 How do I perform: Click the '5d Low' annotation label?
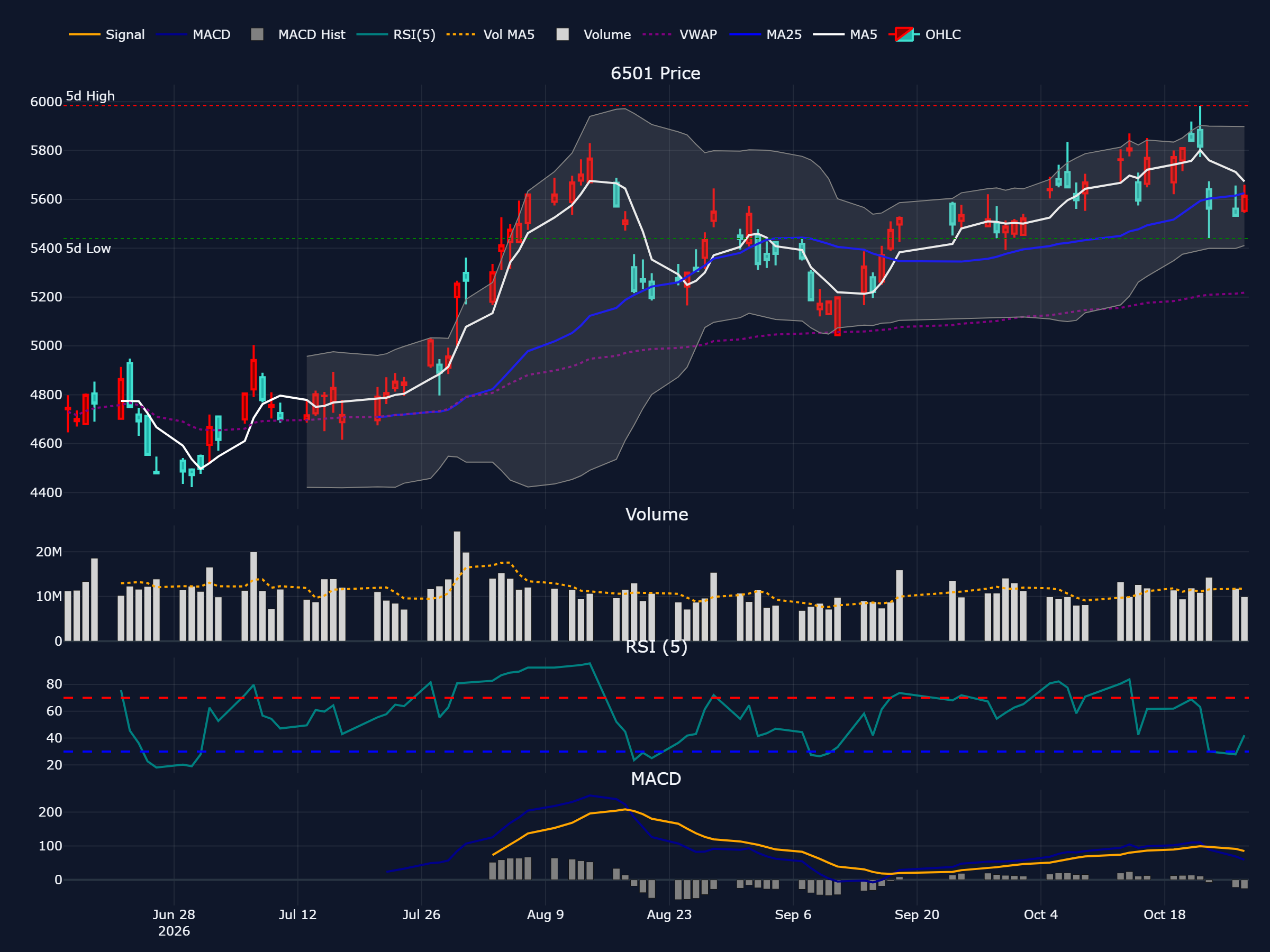pyautogui.click(x=88, y=249)
